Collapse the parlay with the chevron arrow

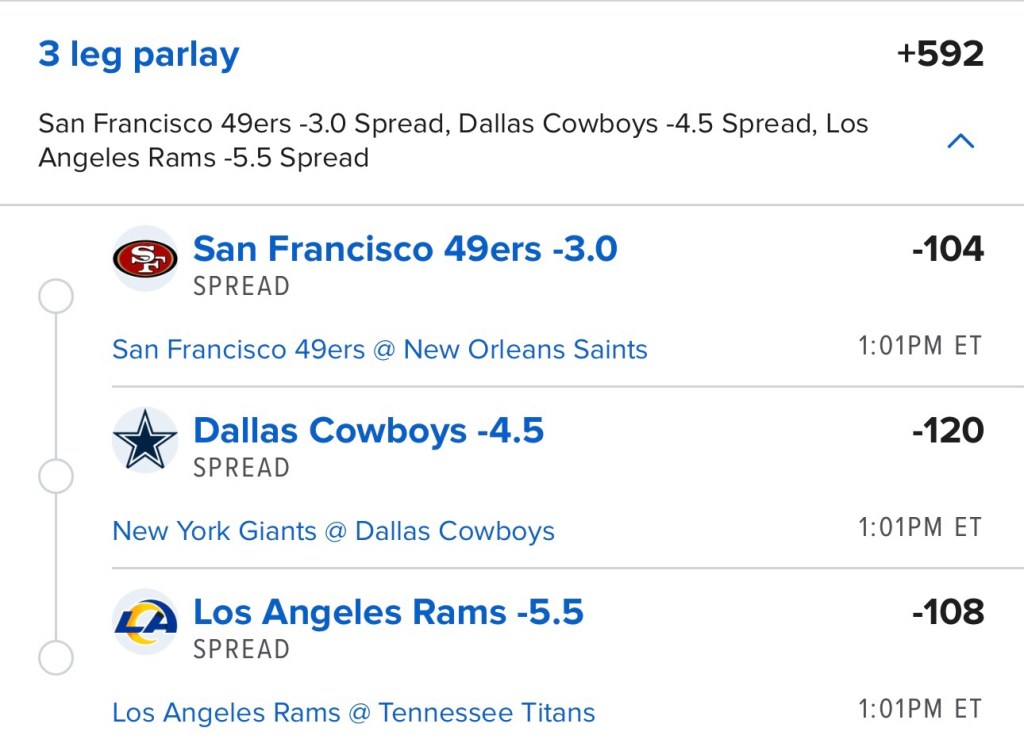click(960, 141)
